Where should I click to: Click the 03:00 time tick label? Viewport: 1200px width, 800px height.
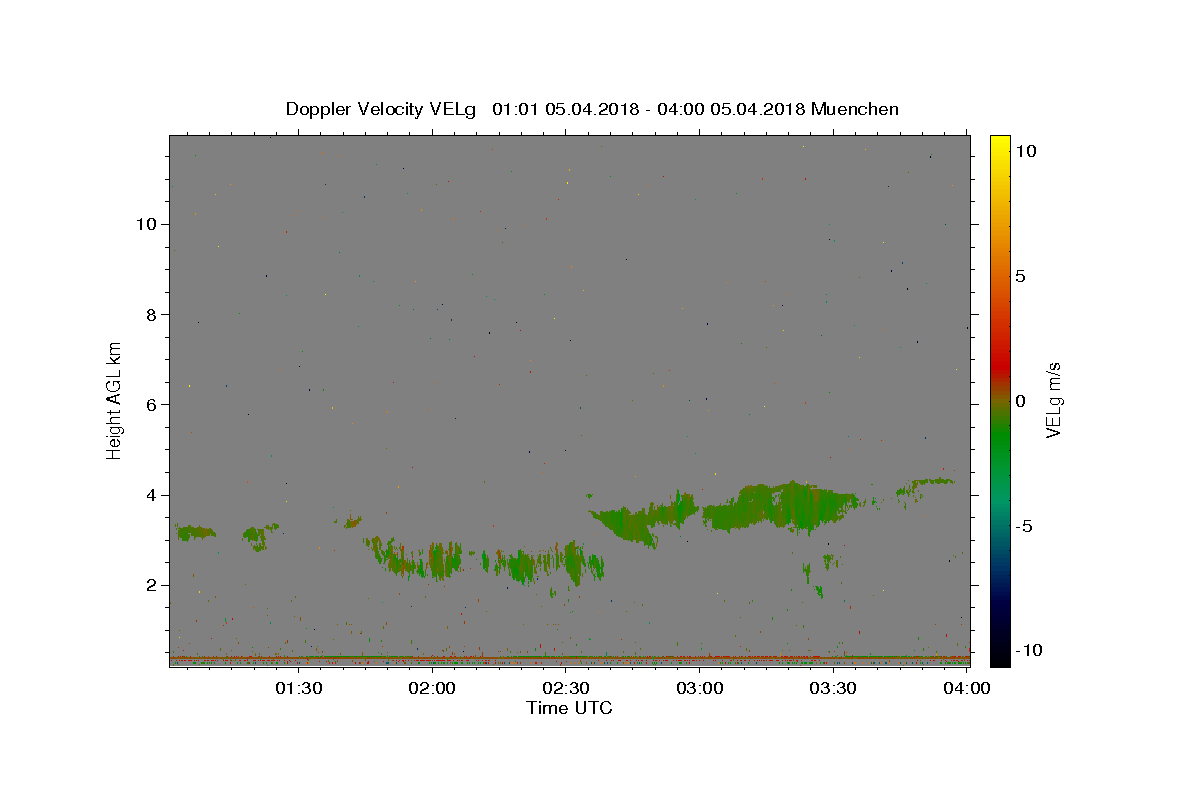[700, 688]
